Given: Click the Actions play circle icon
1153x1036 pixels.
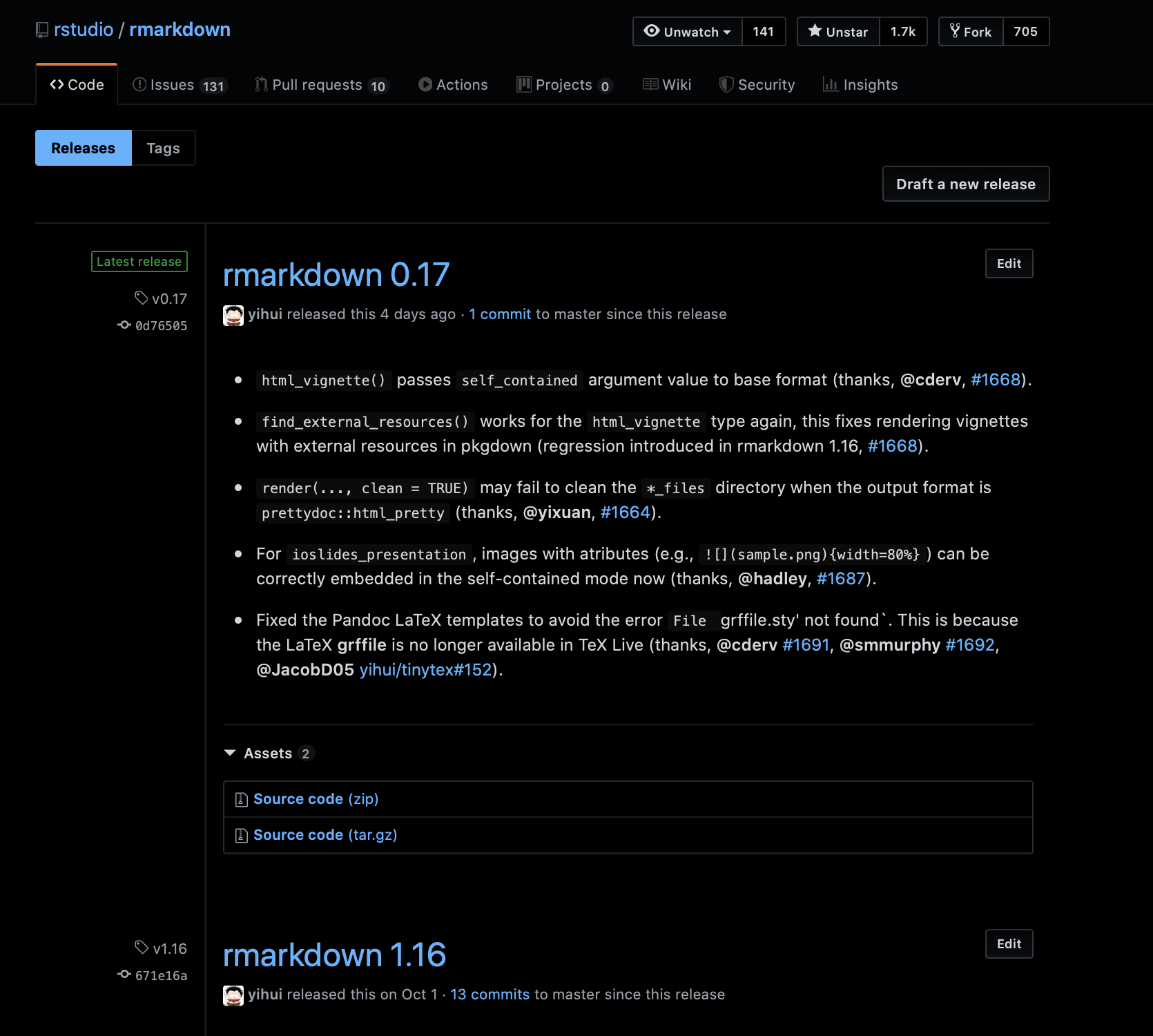Looking at the screenshot, I should click(425, 84).
